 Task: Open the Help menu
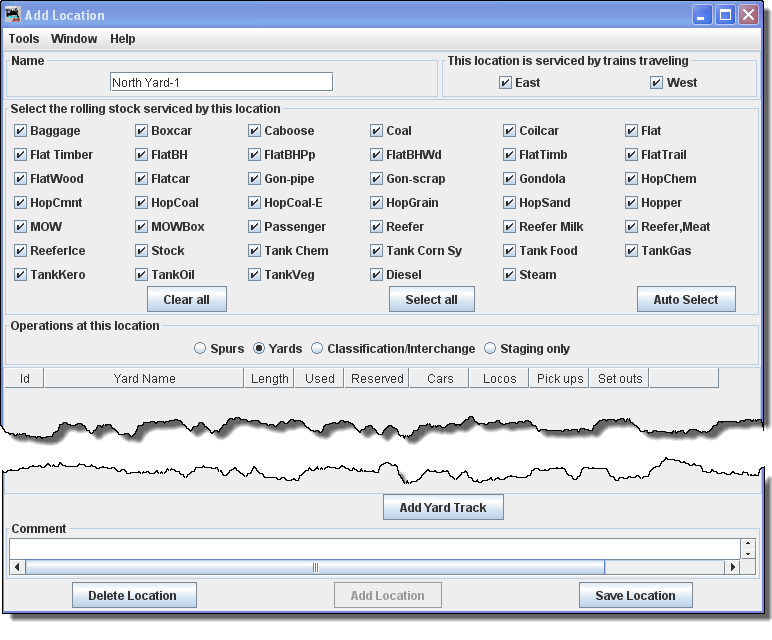(x=123, y=39)
